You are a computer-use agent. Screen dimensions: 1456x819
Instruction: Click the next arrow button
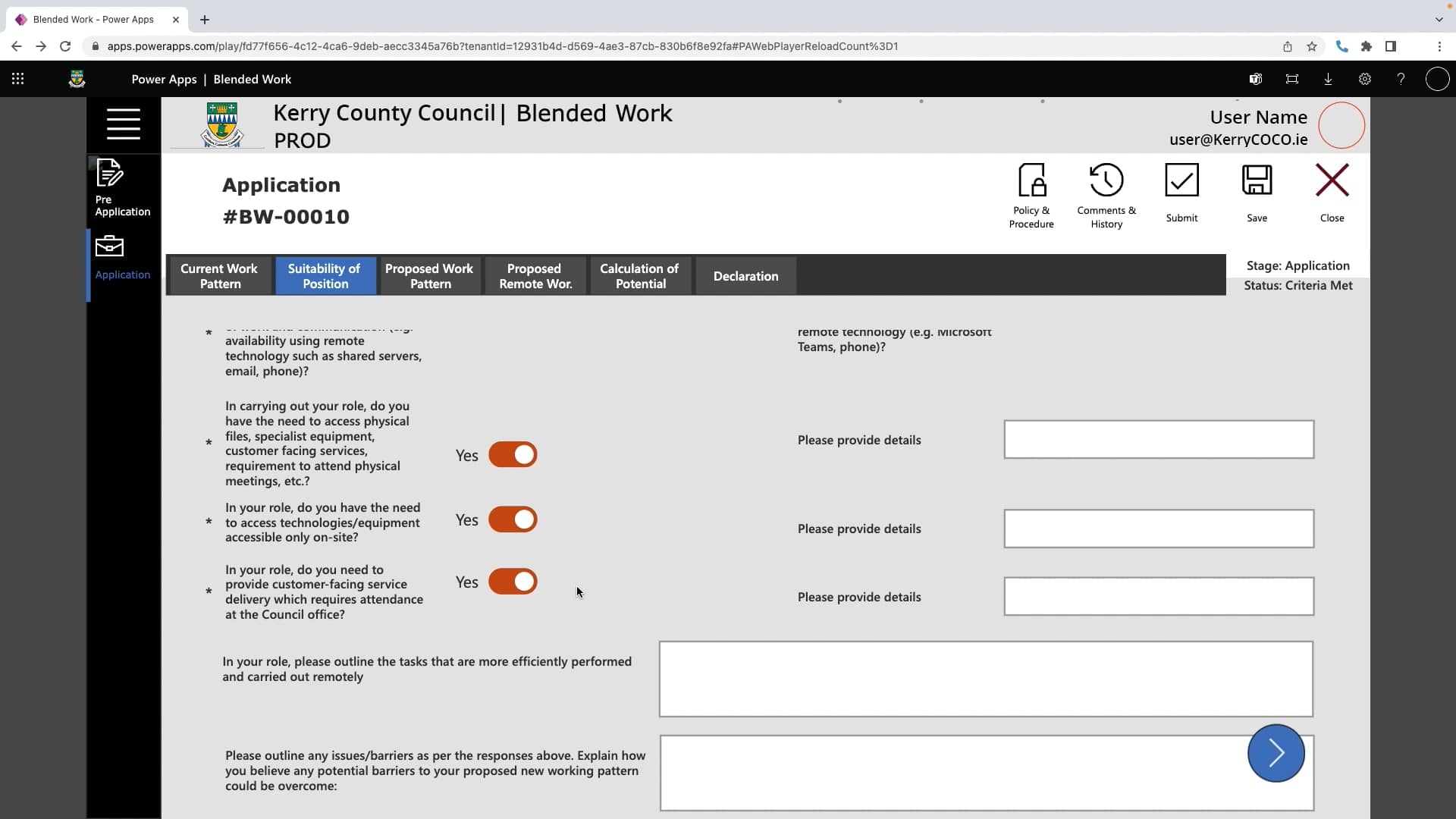pos(1276,753)
